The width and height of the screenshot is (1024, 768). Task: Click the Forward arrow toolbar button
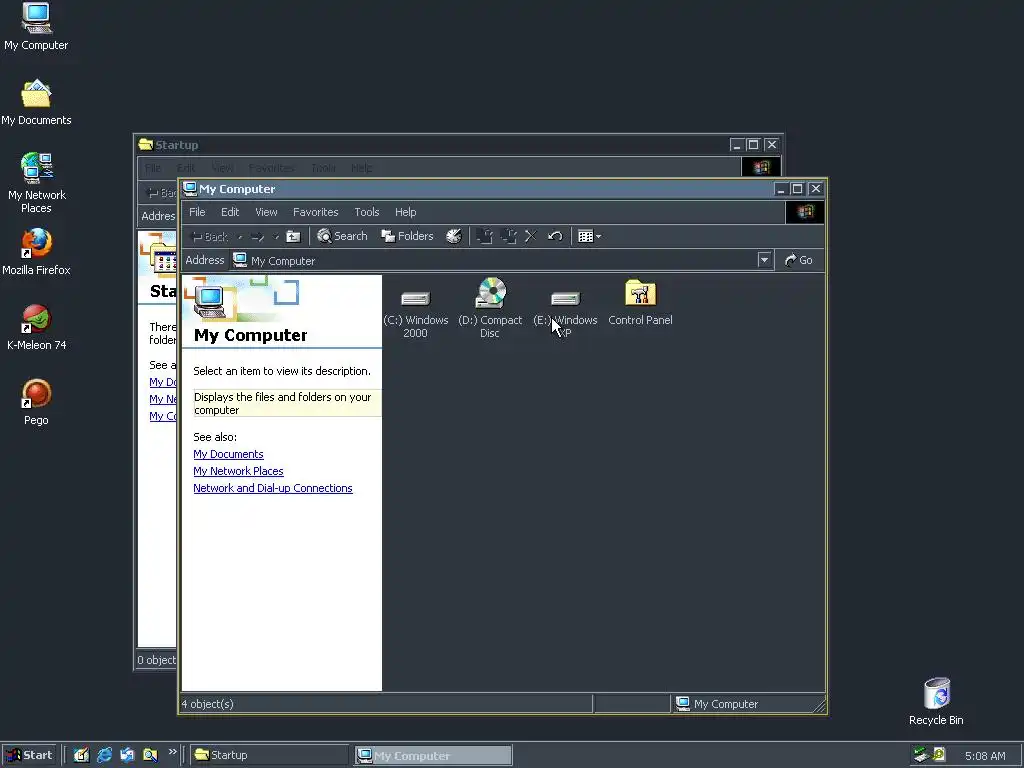click(257, 236)
